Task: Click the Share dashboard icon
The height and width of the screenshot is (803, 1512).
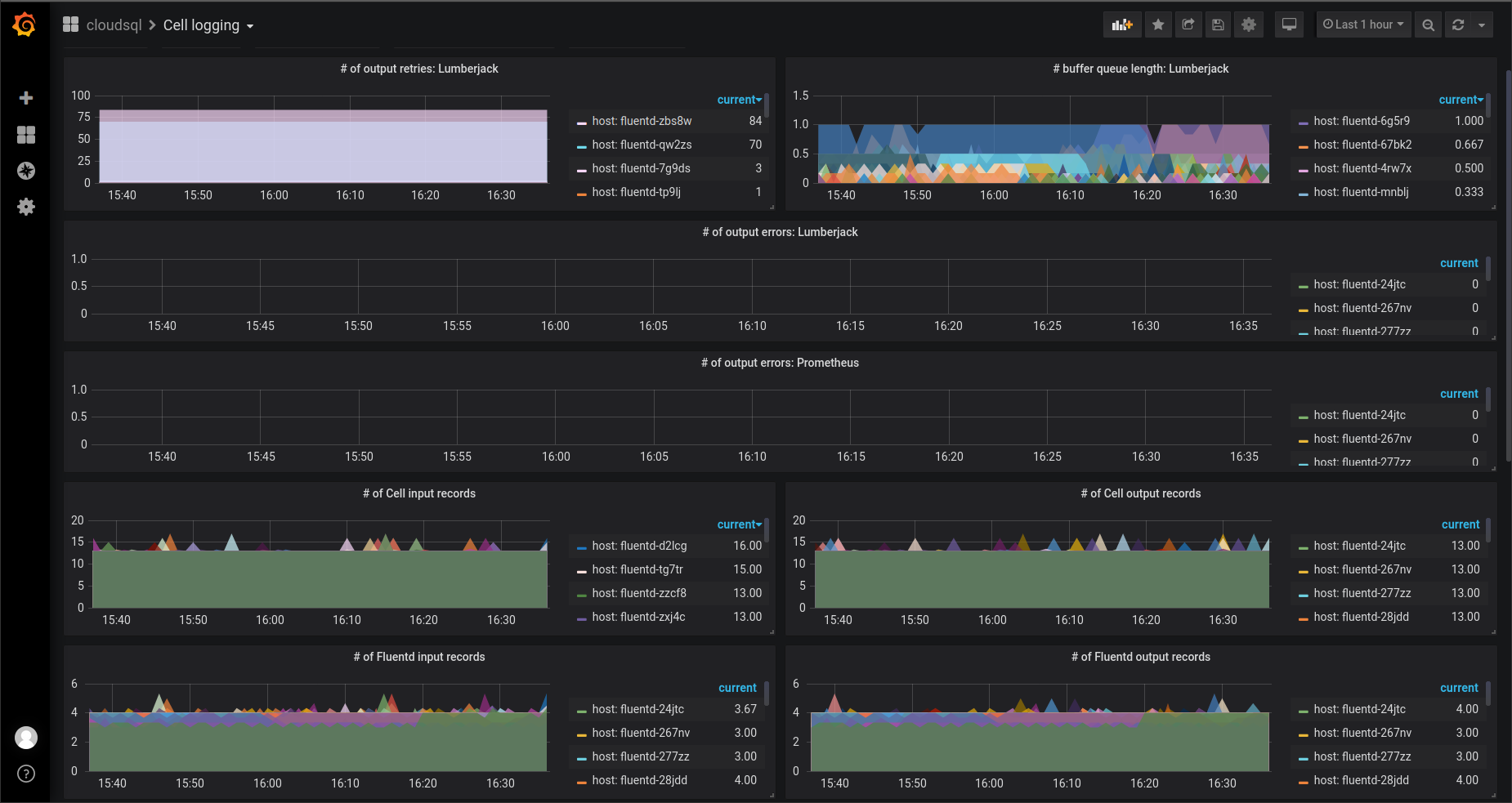Action: pyautogui.click(x=1188, y=25)
